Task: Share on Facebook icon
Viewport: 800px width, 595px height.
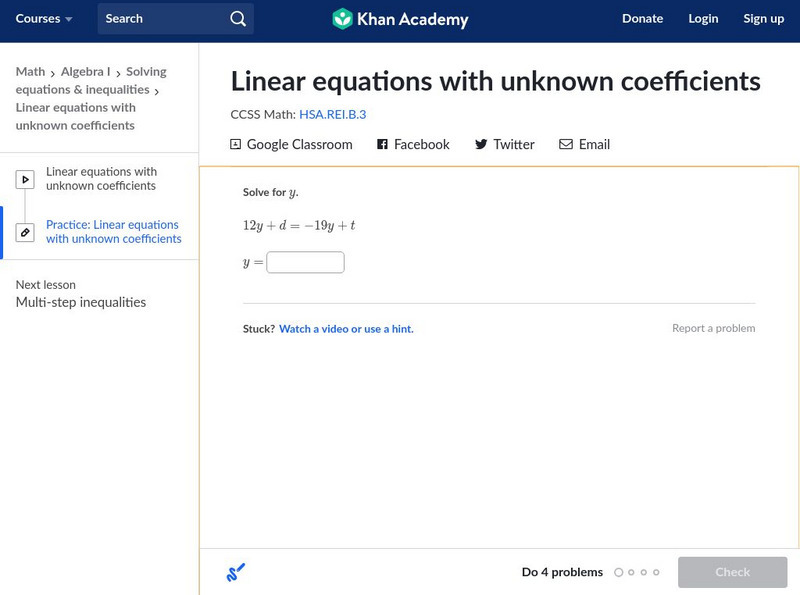Action: tap(382, 145)
